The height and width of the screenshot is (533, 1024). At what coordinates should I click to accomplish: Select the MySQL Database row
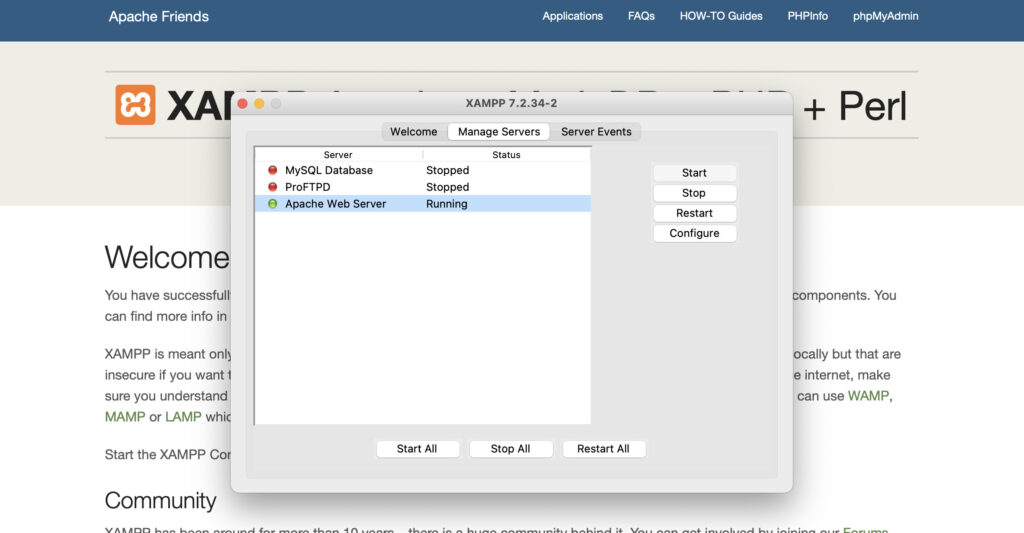(423, 170)
